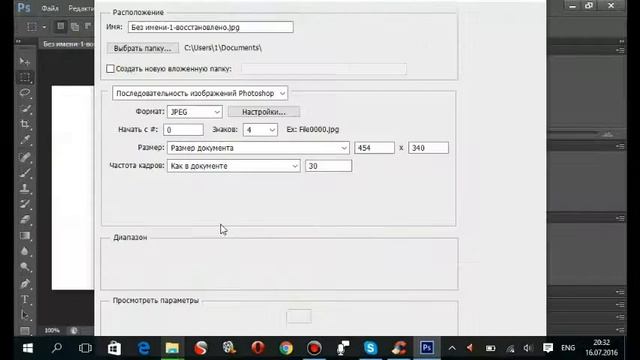Open the Store from the taskbar
The image size is (640, 360).
click(114, 348)
